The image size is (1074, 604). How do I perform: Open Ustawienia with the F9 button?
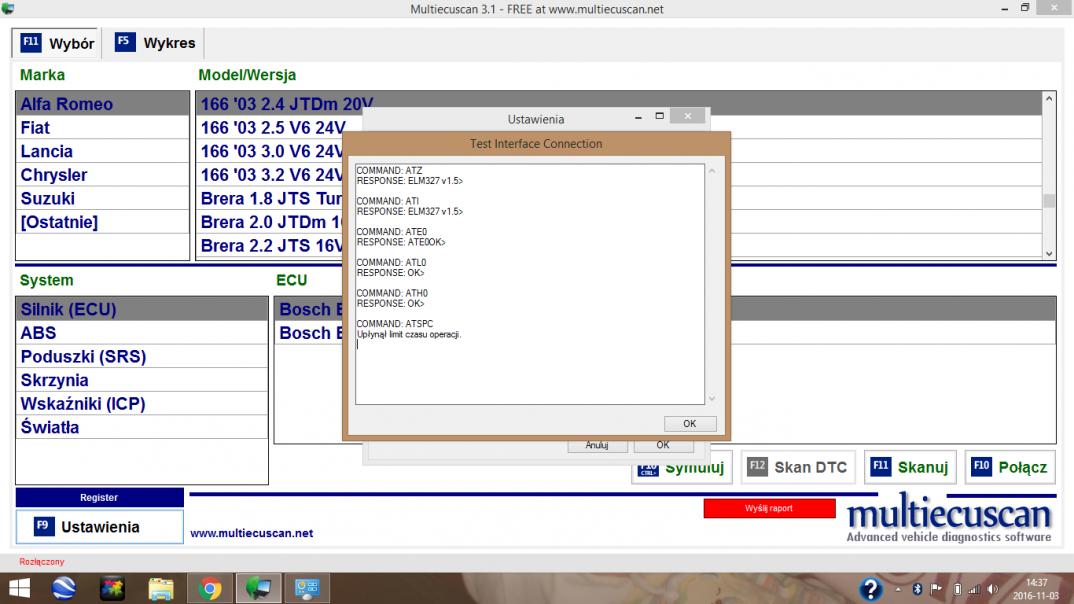click(99, 527)
